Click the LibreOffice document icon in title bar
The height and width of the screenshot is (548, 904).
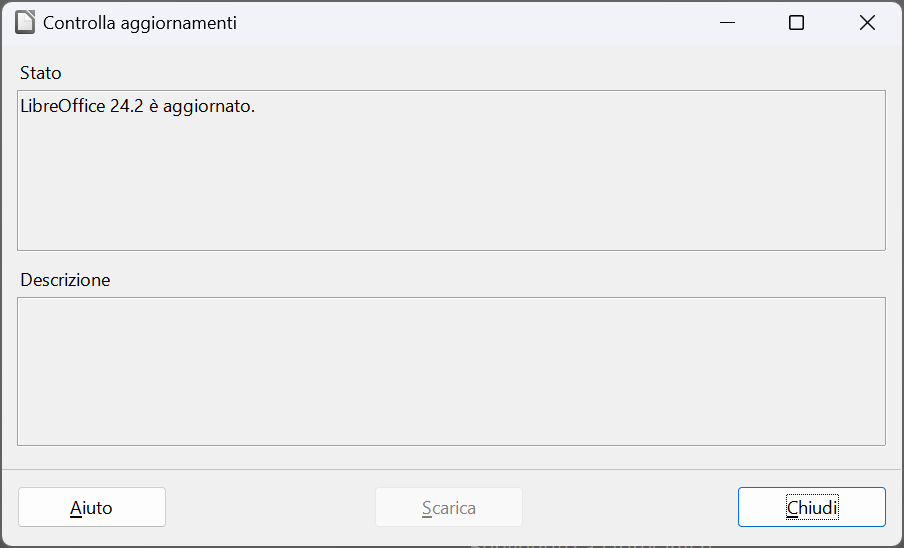(25, 22)
